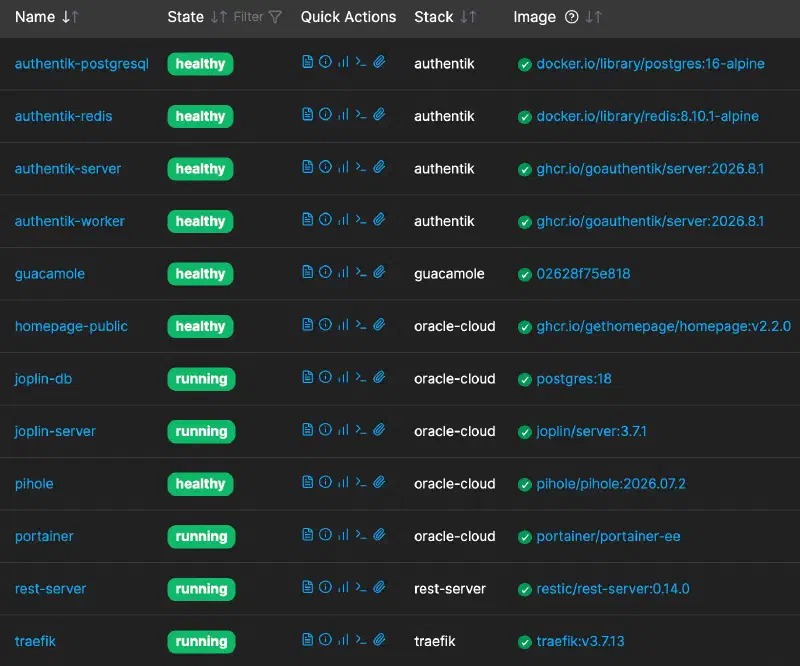The height and width of the screenshot is (666, 800).
Task: Open logs for authentik-postgresql container
Action: (x=307, y=62)
